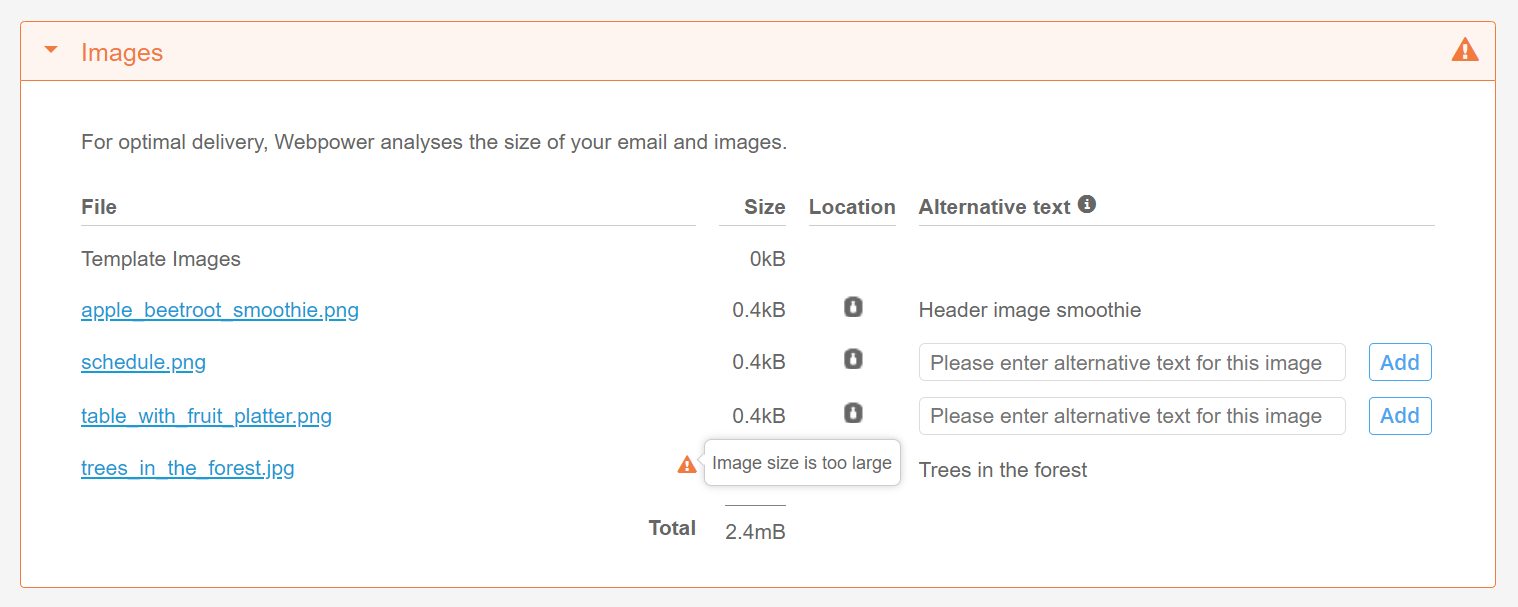Click the Size column header

tap(764, 207)
